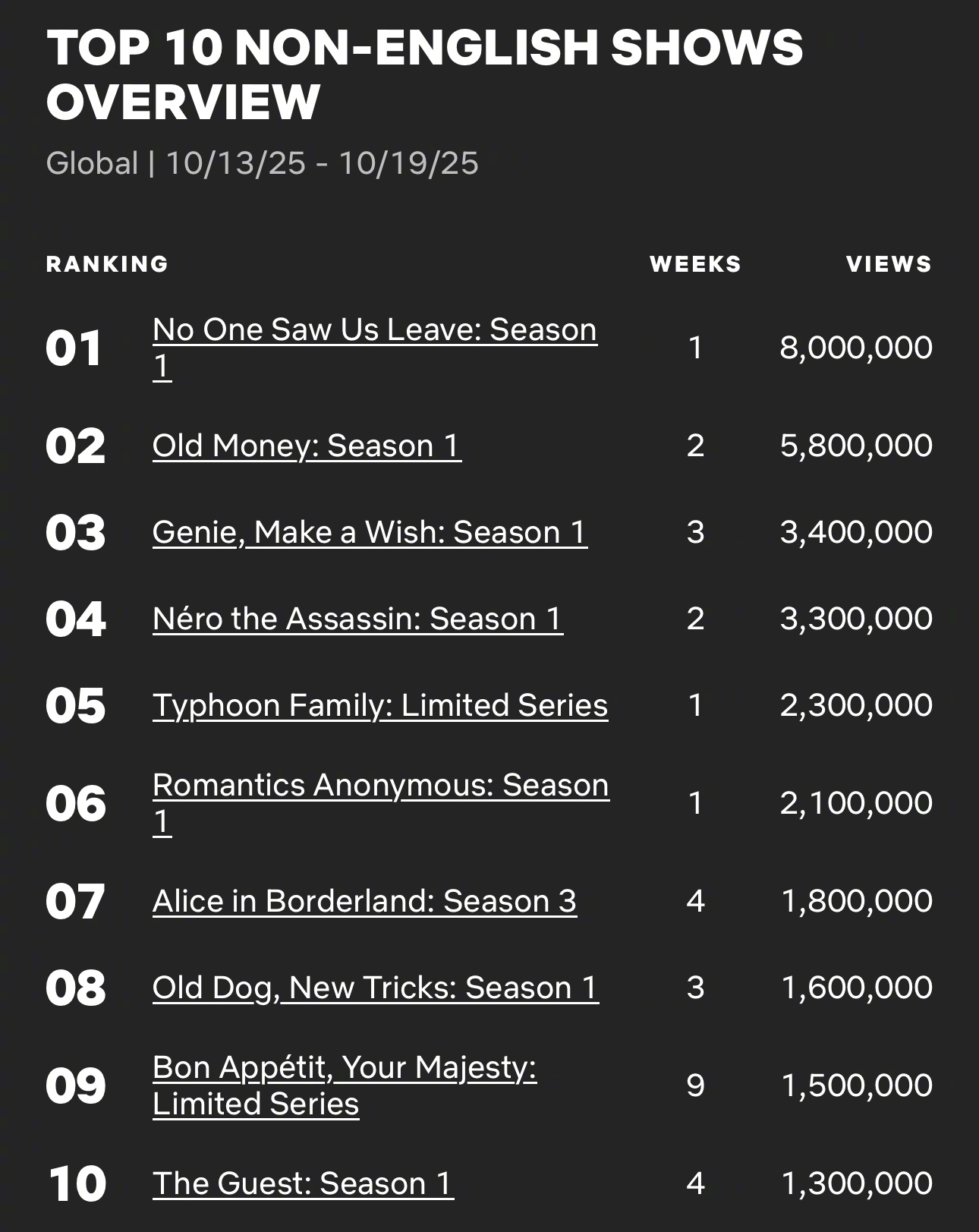Image resolution: width=979 pixels, height=1232 pixels.
Task: Click the RANKING column header
Action: 107,264
